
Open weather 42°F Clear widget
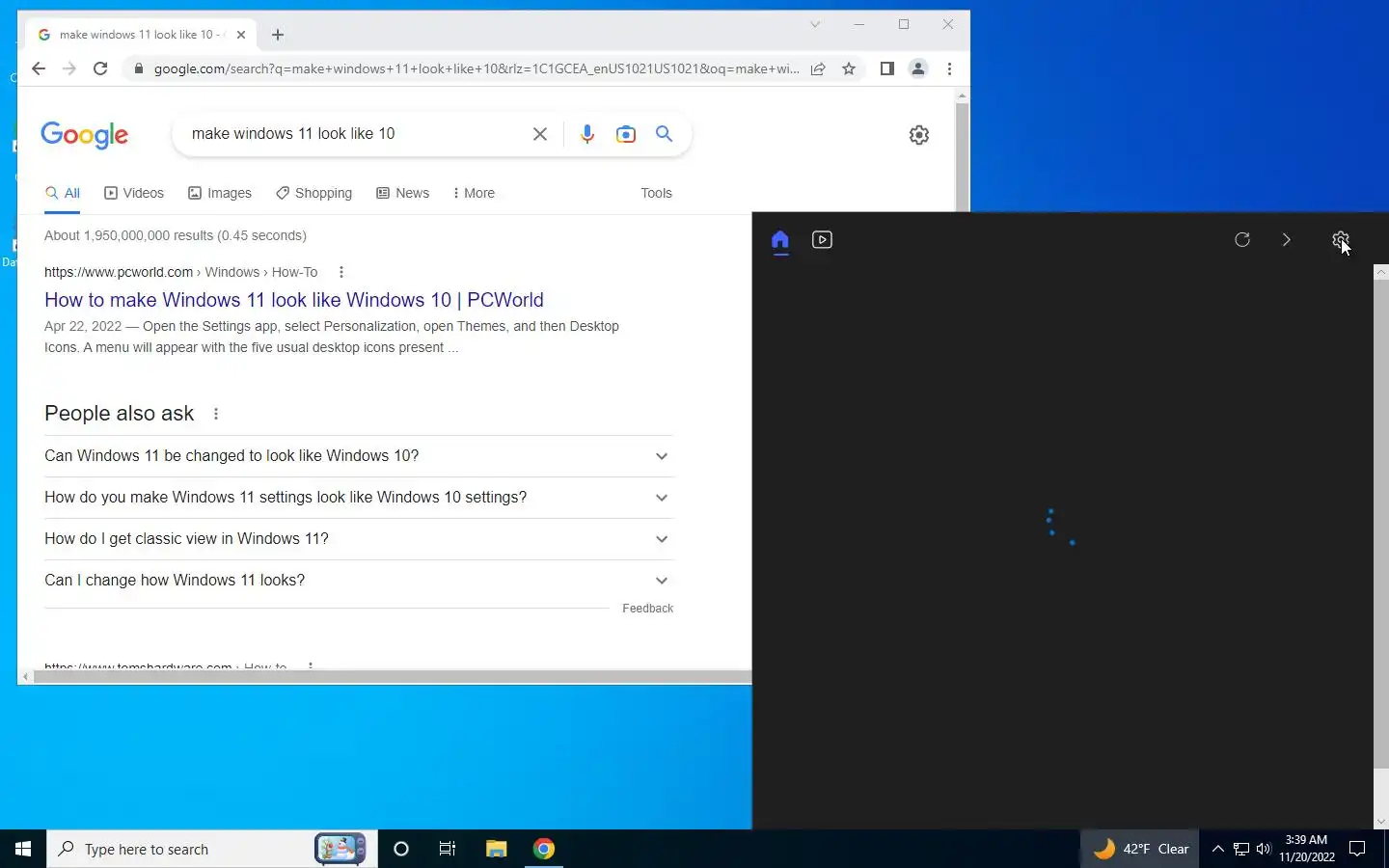coord(1140,849)
